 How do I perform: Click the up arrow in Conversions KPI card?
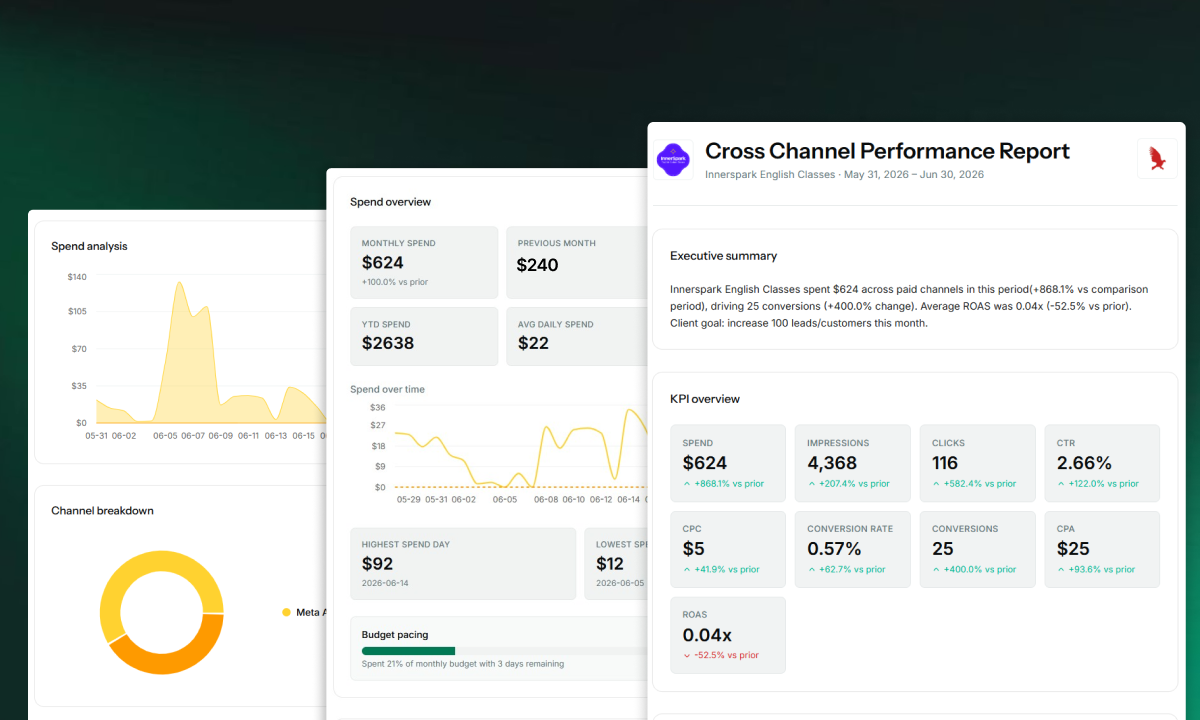(x=936, y=570)
